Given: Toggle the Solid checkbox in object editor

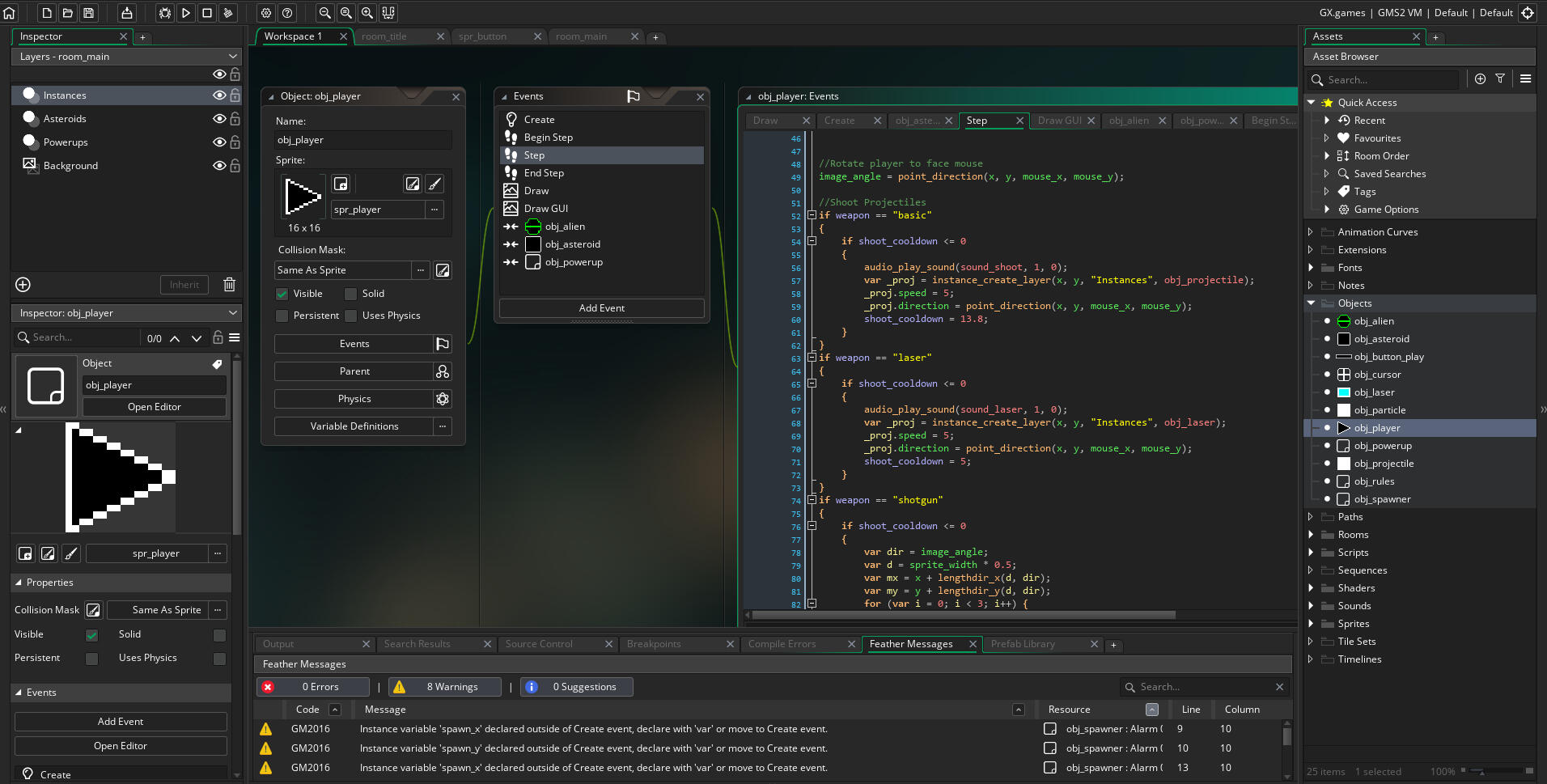Looking at the screenshot, I should coord(350,294).
